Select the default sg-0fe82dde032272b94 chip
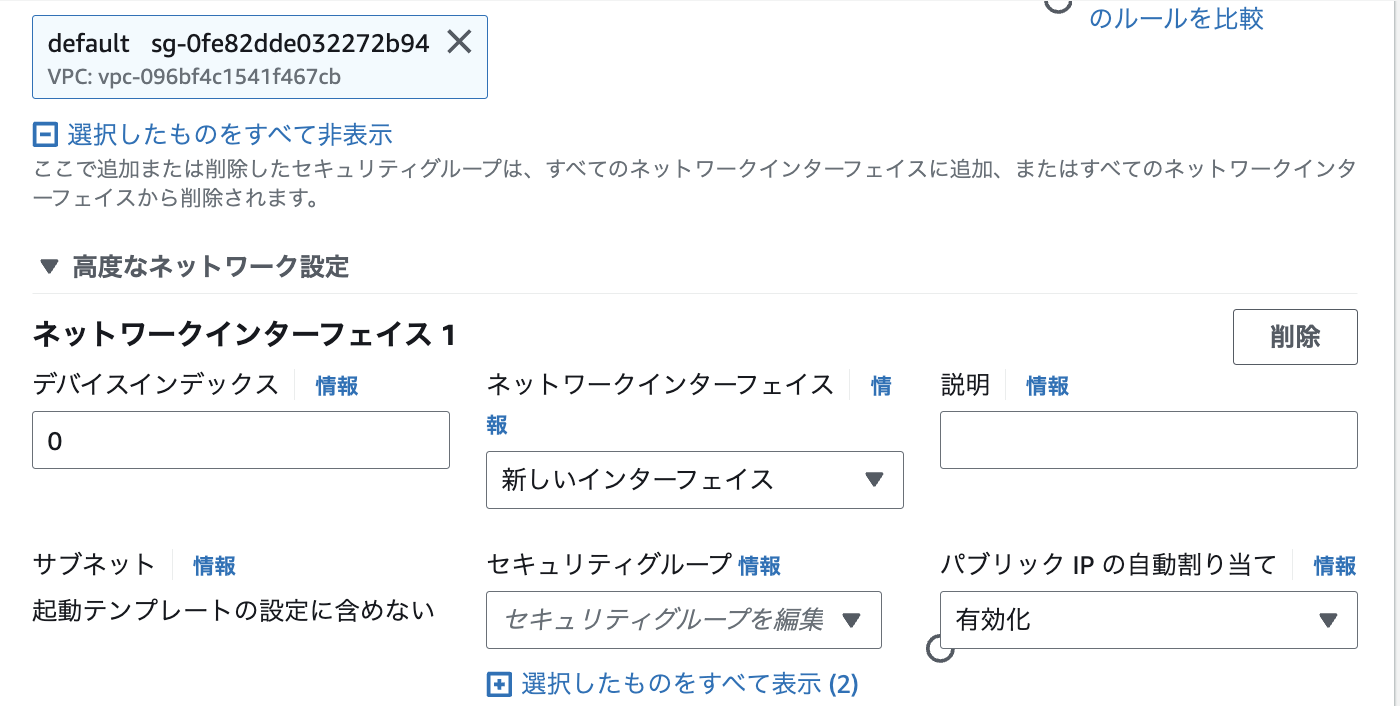Screen dimensions: 1400x706 coord(238,56)
